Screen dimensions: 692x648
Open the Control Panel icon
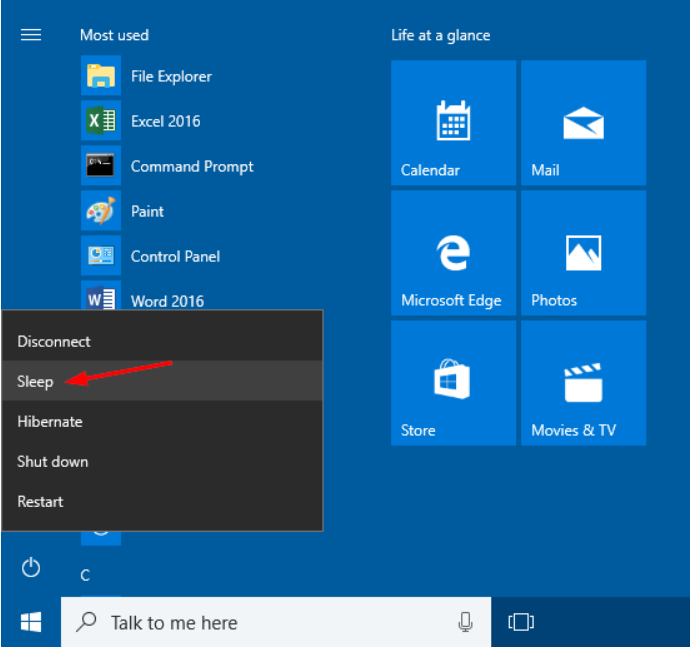click(x=101, y=257)
